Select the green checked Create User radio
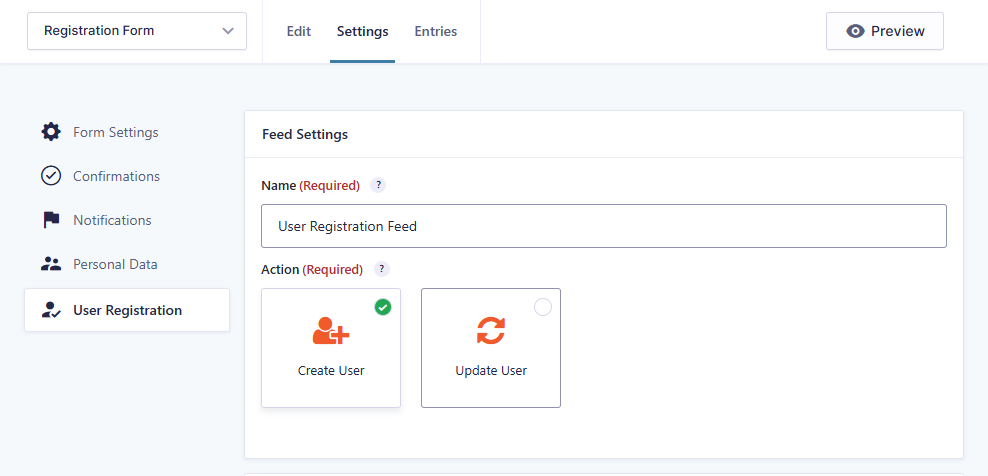This screenshot has height=476, width=988. pyautogui.click(x=382, y=307)
